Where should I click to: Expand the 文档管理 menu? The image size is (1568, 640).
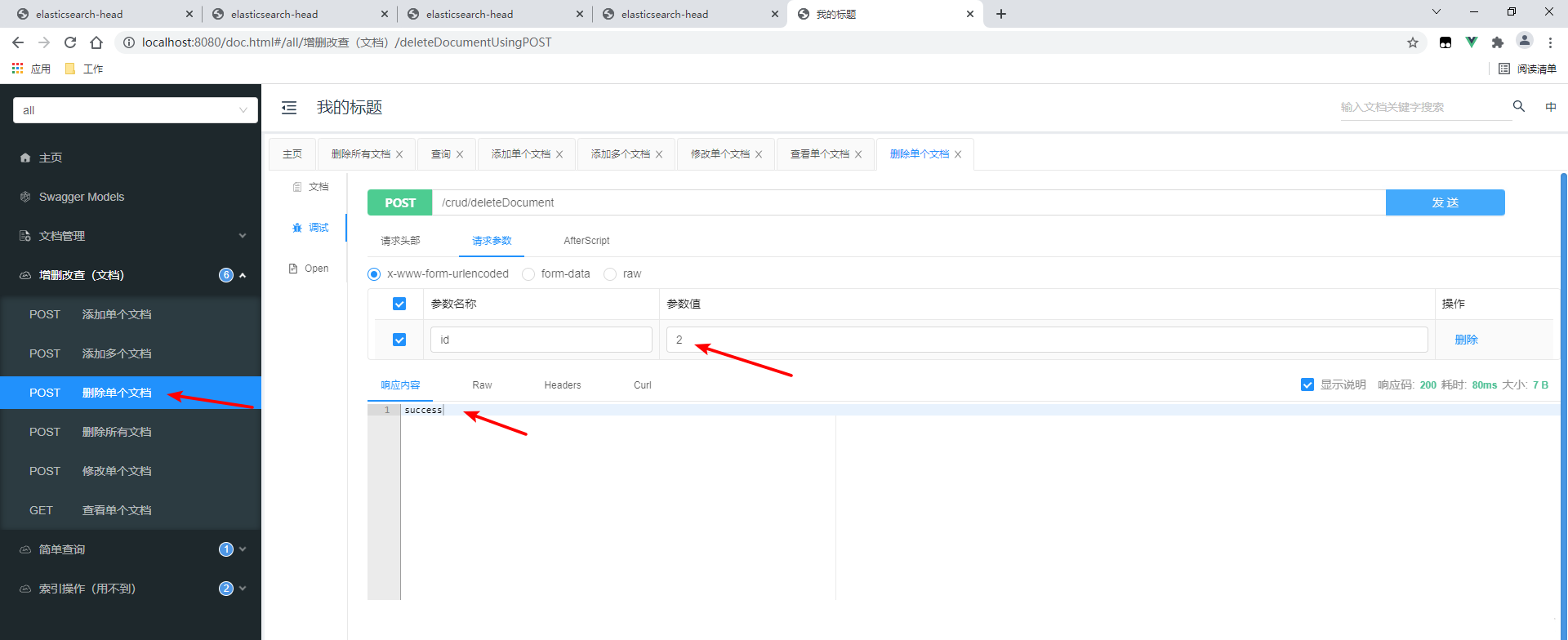click(131, 236)
